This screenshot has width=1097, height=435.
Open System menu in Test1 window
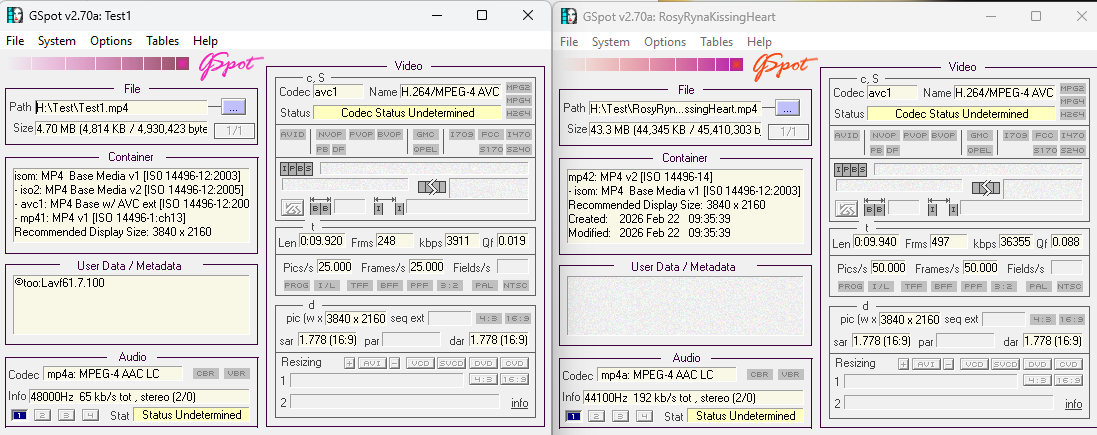click(57, 41)
